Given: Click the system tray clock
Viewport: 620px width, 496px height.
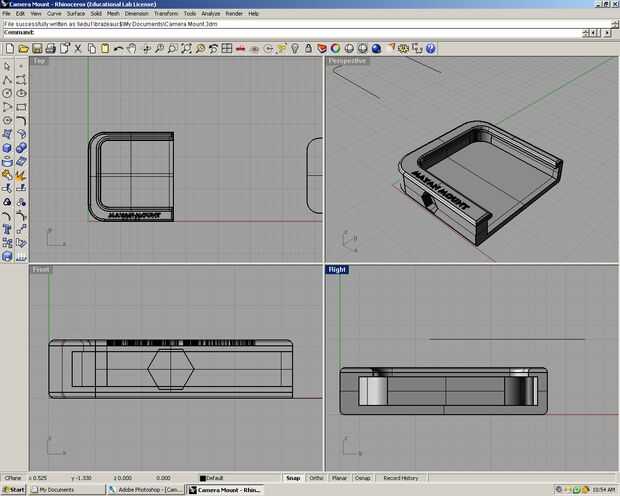Looking at the screenshot, I should 603,490.
